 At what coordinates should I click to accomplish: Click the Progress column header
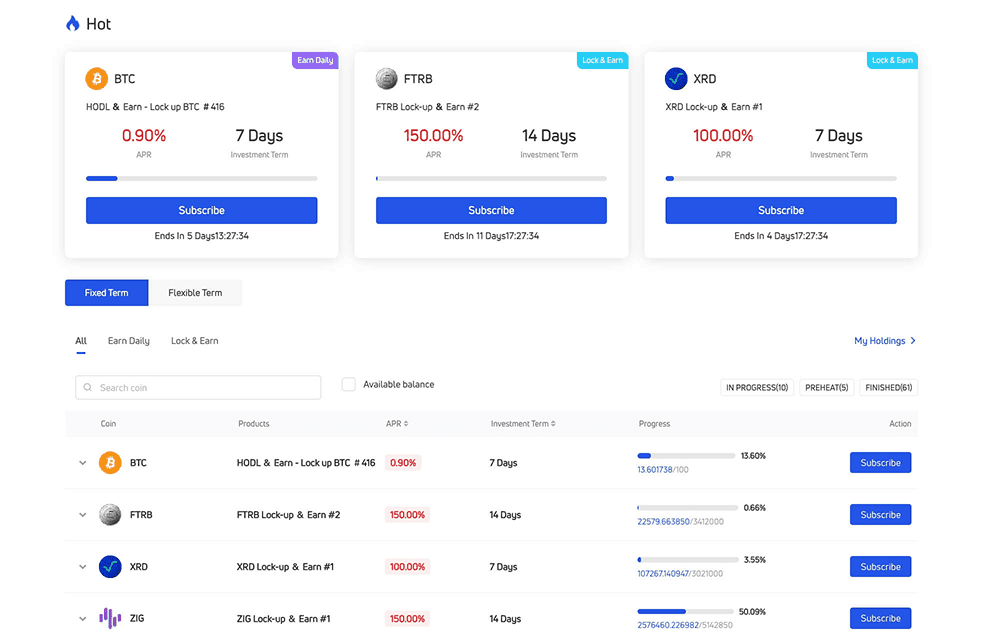pos(654,424)
